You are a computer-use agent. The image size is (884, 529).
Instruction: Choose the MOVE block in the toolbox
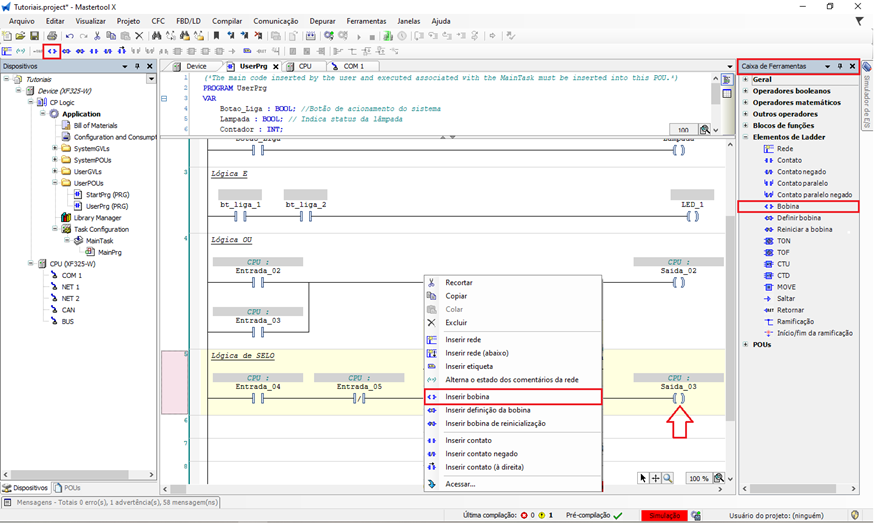pyautogui.click(x=788, y=287)
